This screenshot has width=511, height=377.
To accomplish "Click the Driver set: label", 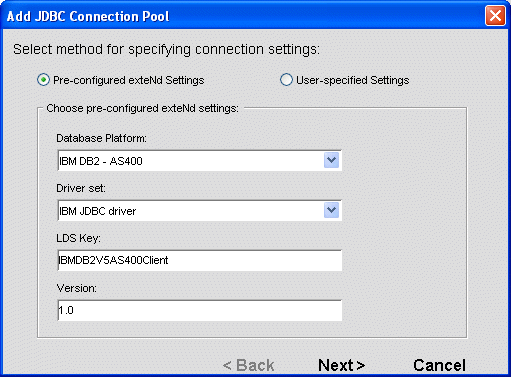I will (81, 188).
